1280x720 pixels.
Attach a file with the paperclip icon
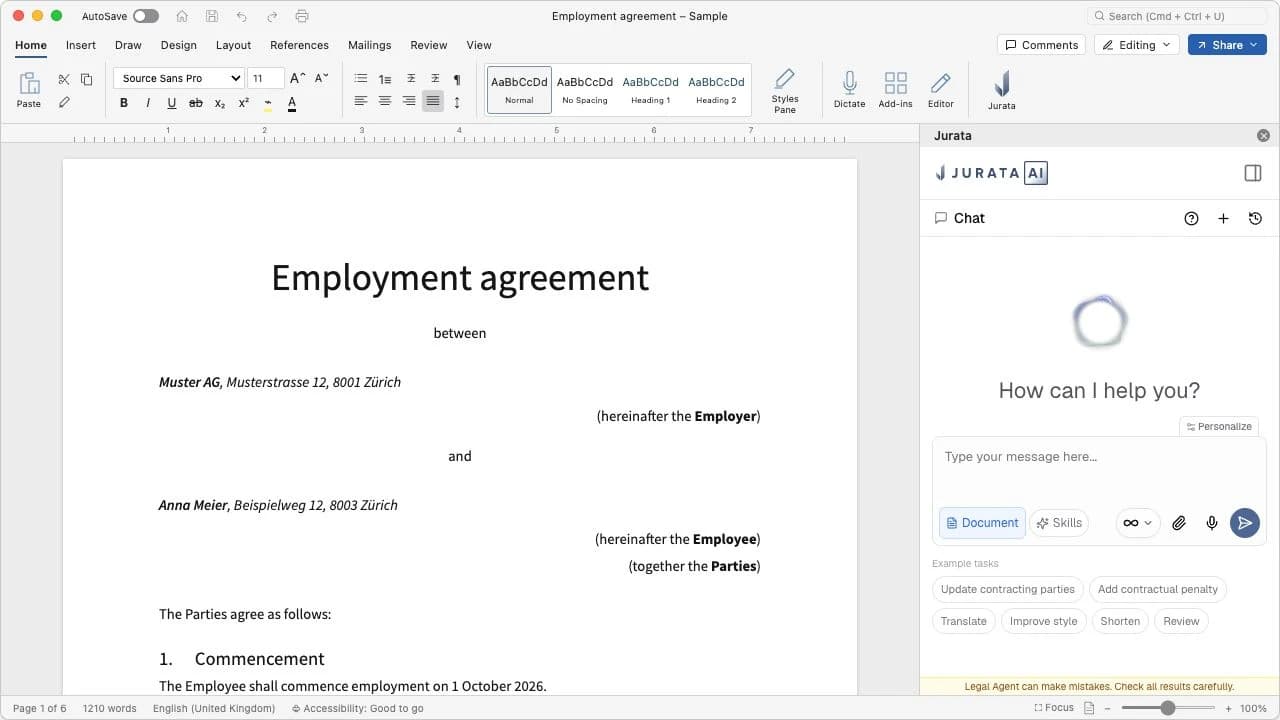[1179, 523]
